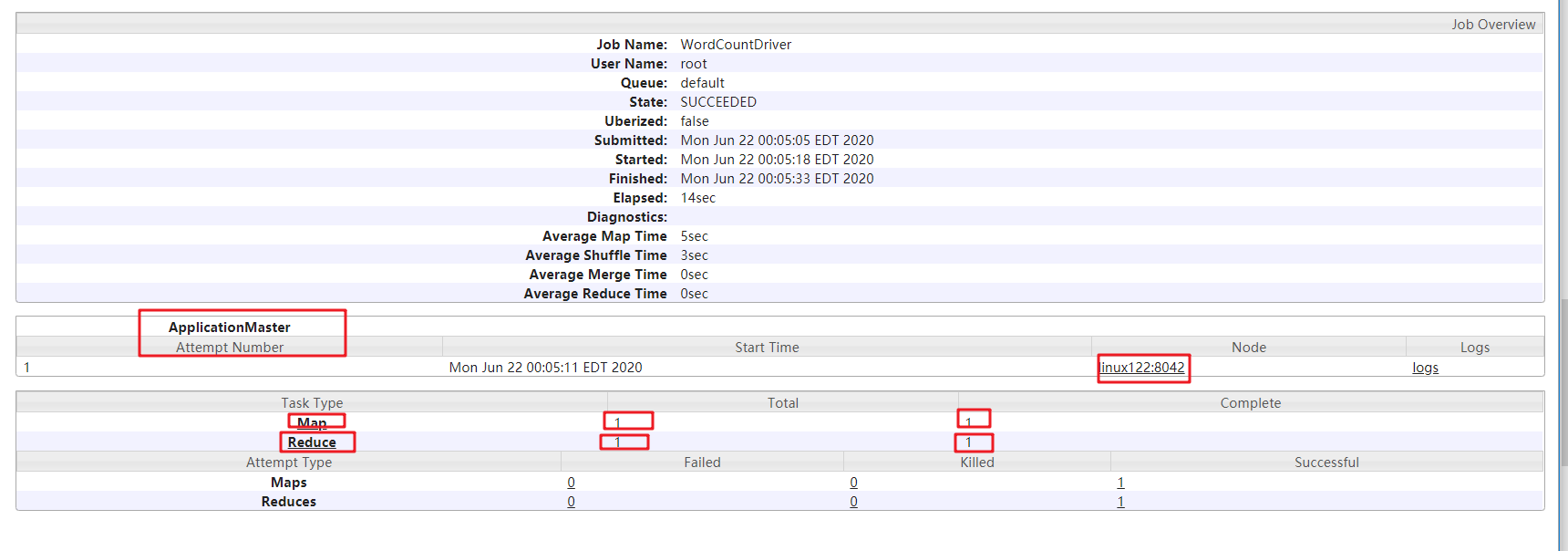Click the ApplicationMaster heading
This screenshot has height=551, width=1568.
coord(230,327)
